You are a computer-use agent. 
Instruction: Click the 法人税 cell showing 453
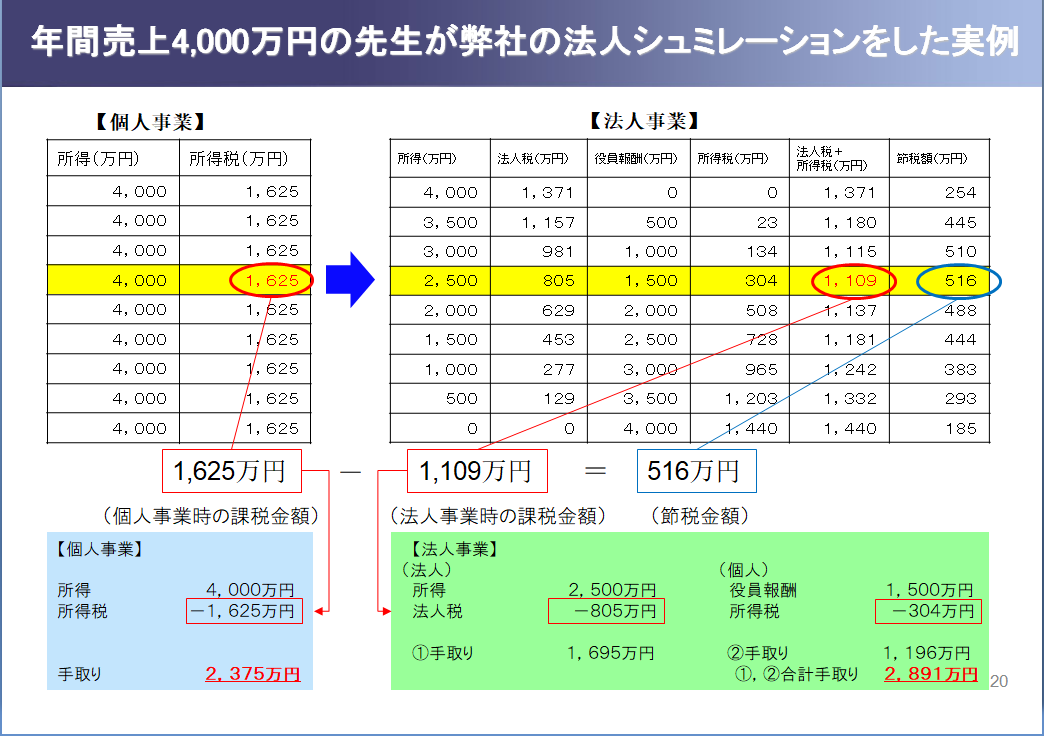[x=539, y=340]
